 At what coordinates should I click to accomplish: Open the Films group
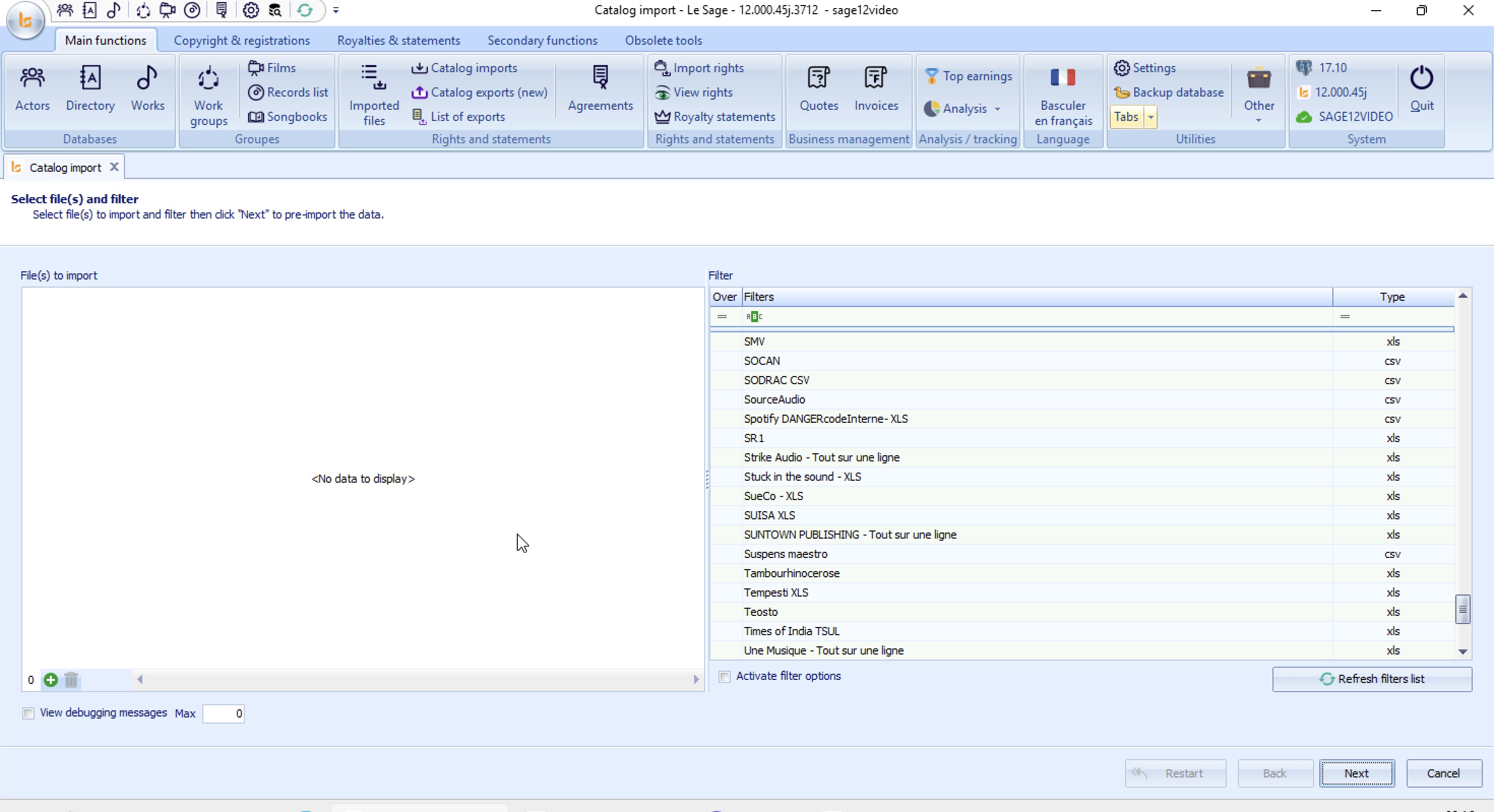pos(272,68)
